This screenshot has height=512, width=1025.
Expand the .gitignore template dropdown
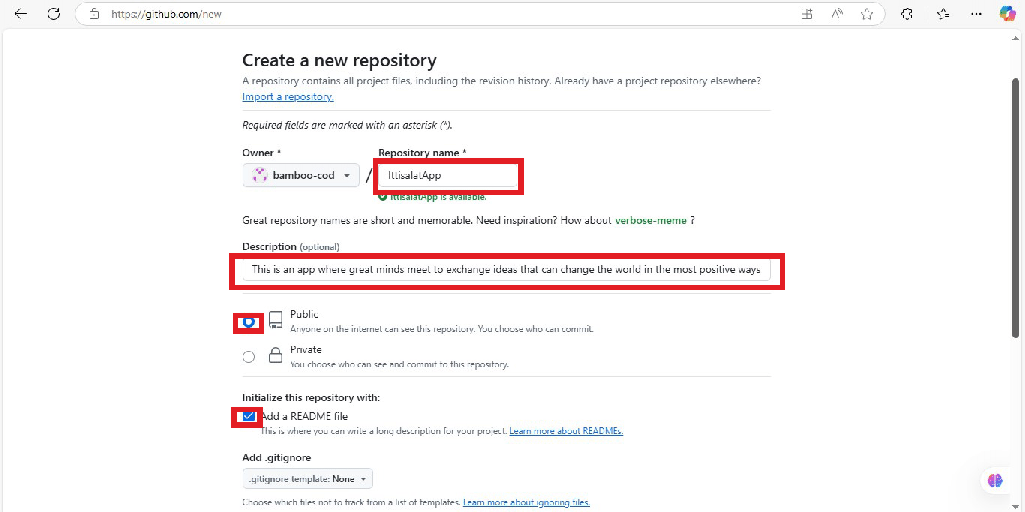tap(307, 479)
